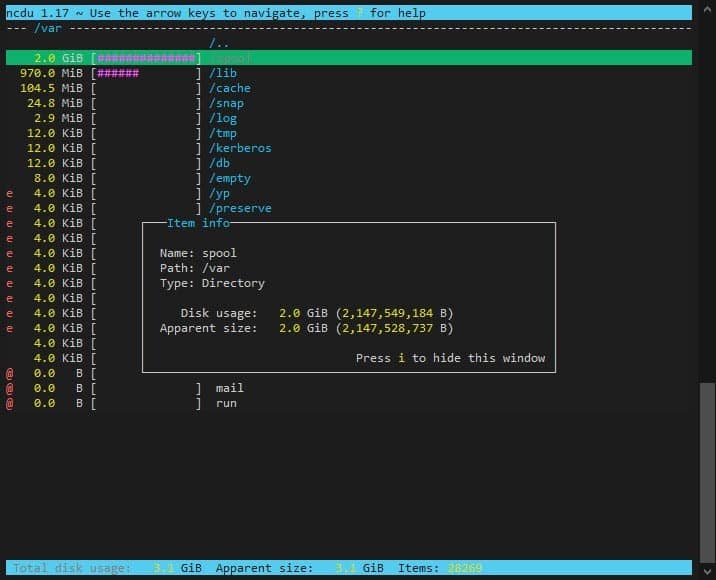Viewport: 716px width, 580px height.
Task: Go up via the /.. parent entry
Action: (219, 43)
